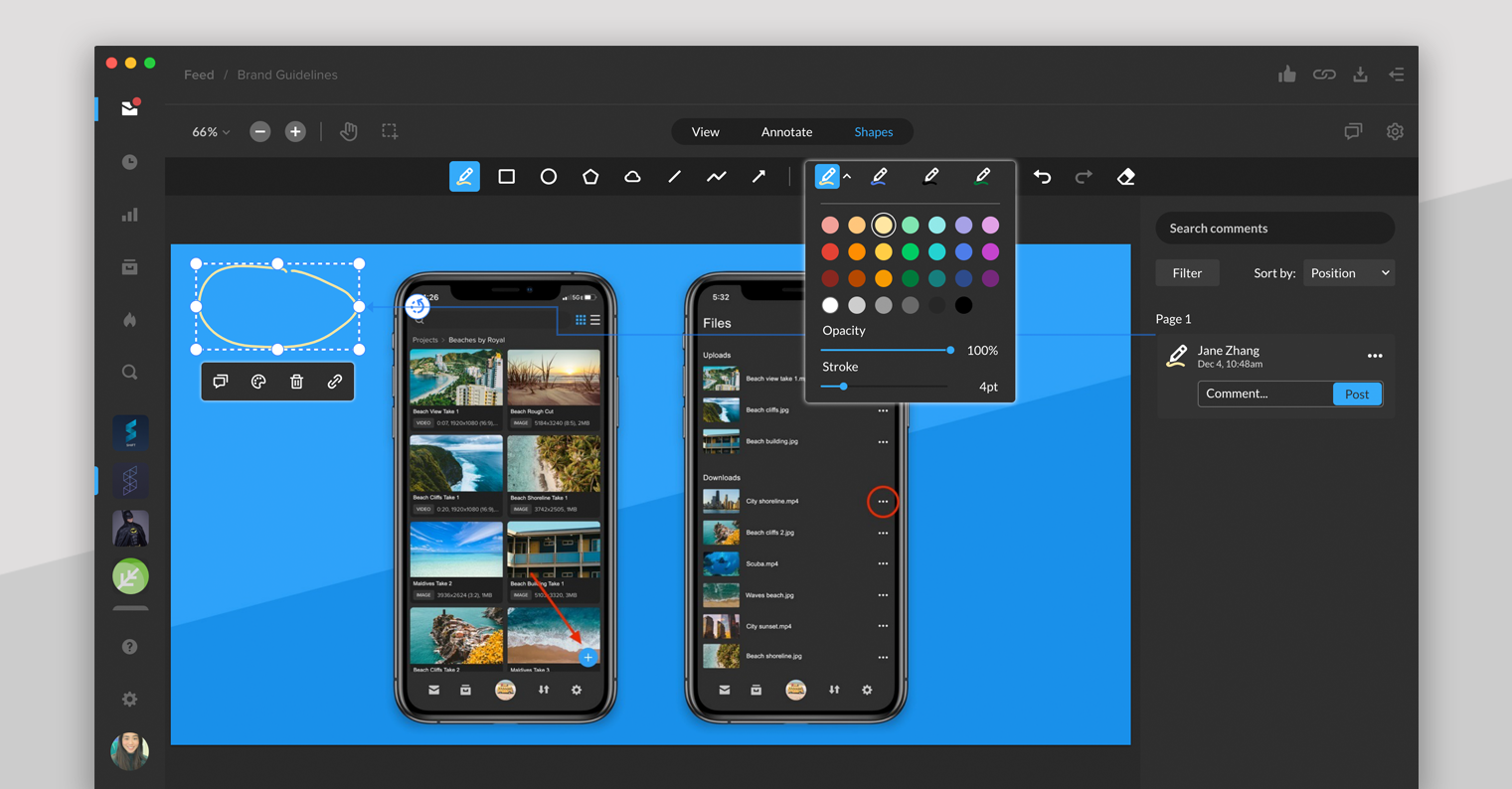Choose the blue pen preset
The width and height of the screenshot is (1512, 789).
click(x=879, y=177)
